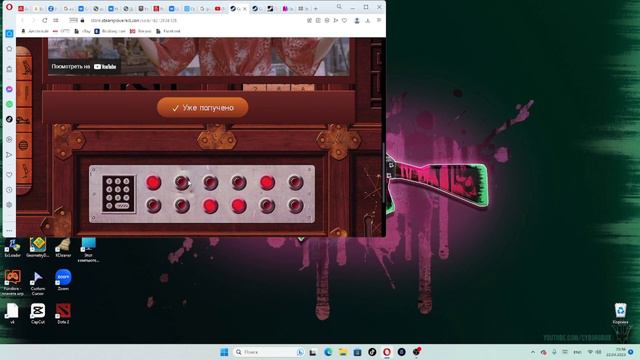The height and width of the screenshot is (360, 640).
Task: Open the eBay bookmark
Action: 82,31
